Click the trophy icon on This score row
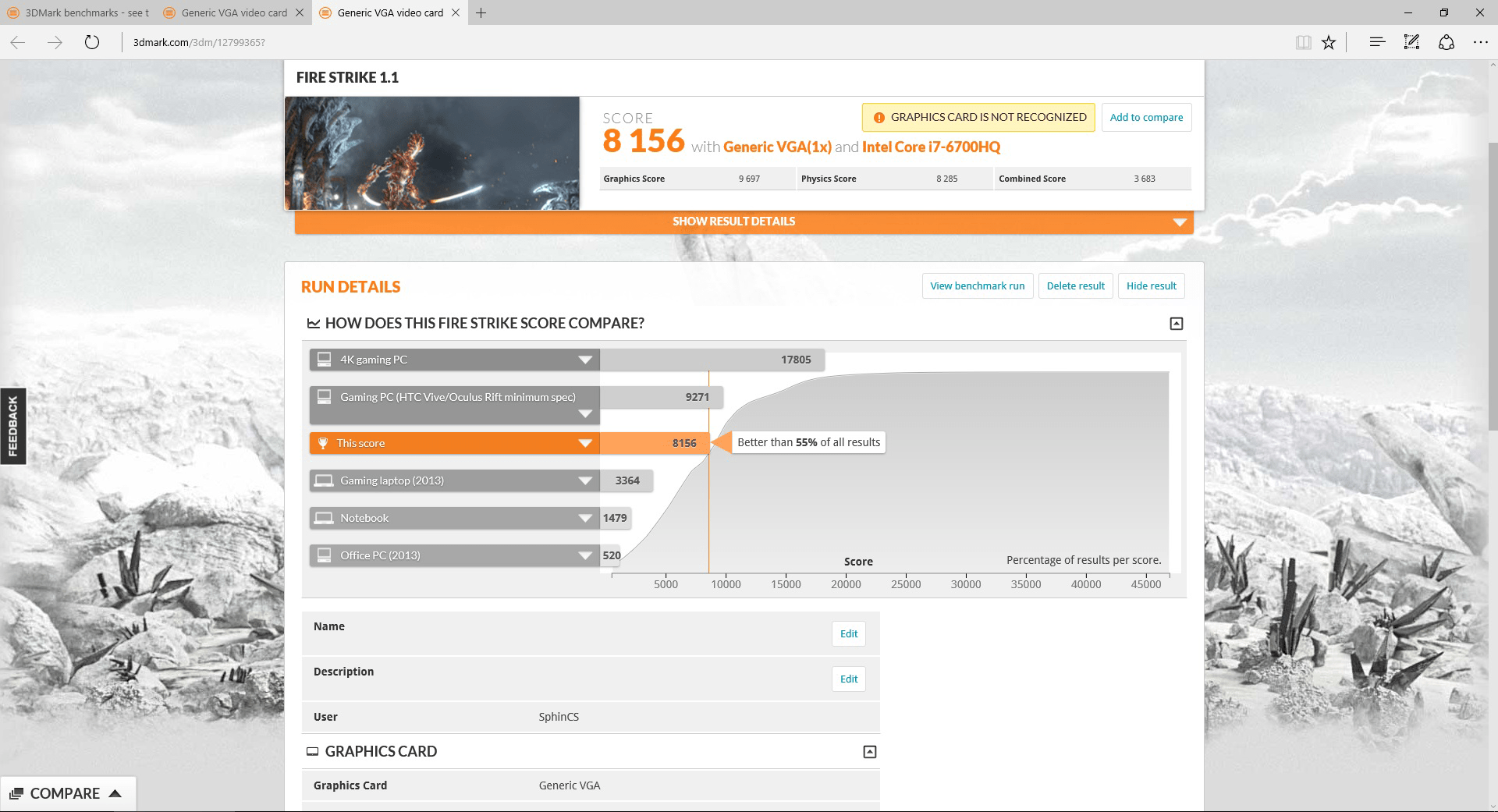Viewport: 1498px width, 812px height. point(323,443)
